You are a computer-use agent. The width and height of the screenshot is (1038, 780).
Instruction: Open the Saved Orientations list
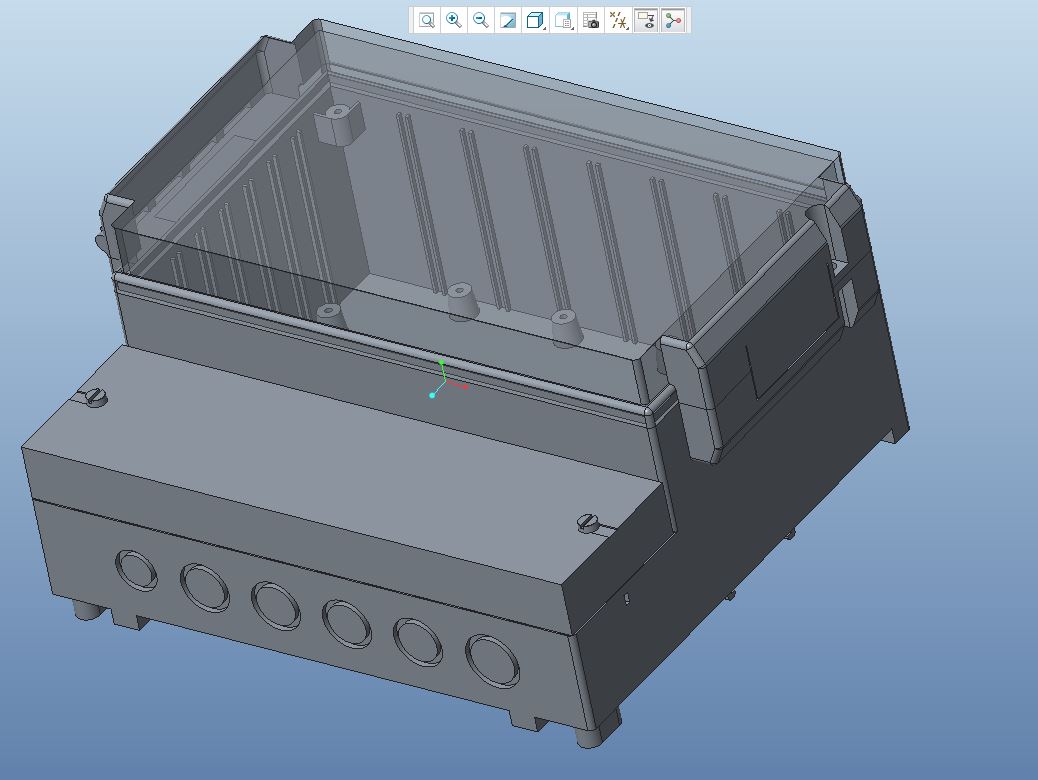[563, 21]
